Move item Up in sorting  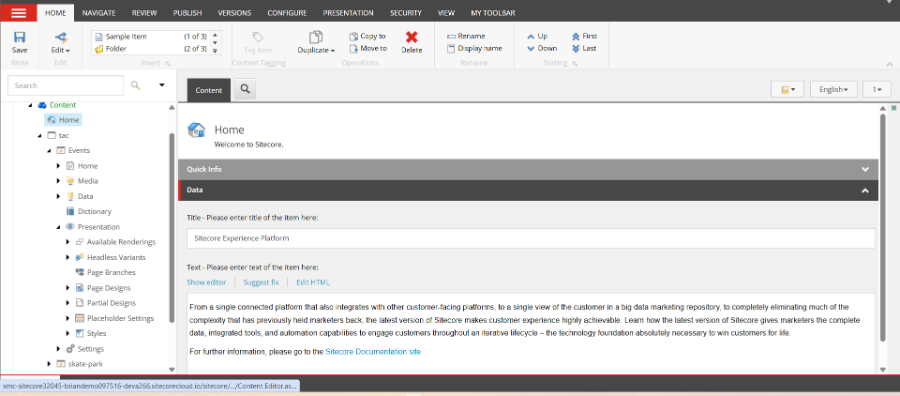tap(537, 36)
